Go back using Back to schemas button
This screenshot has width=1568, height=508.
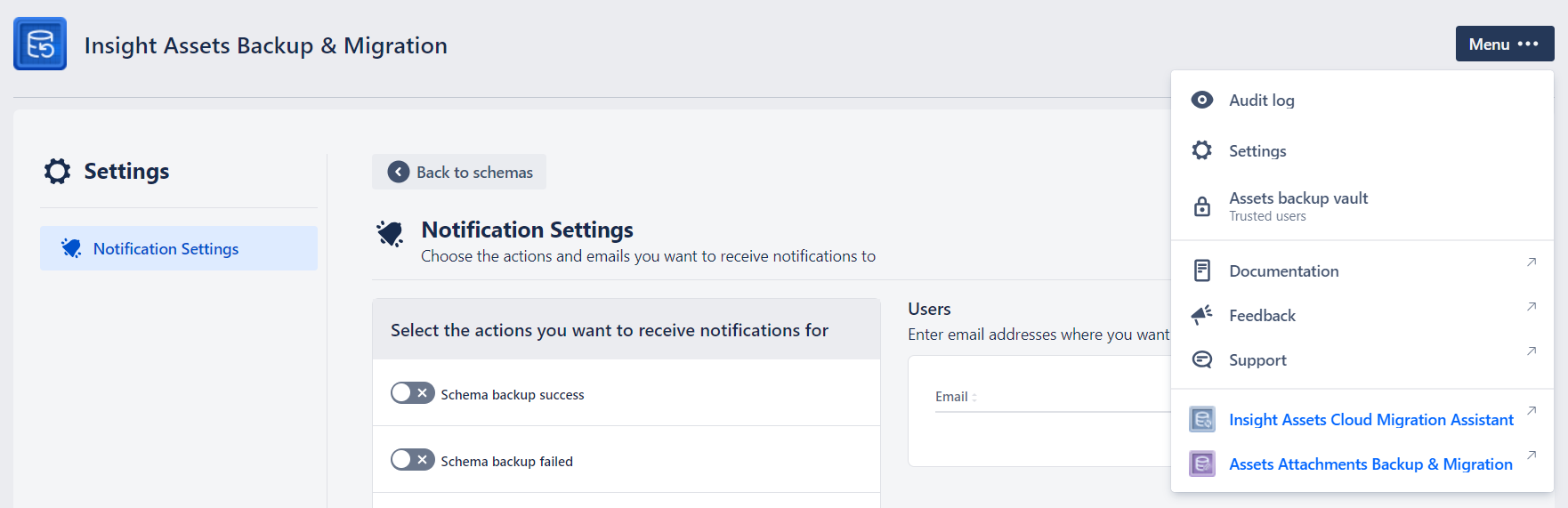pyautogui.click(x=459, y=172)
